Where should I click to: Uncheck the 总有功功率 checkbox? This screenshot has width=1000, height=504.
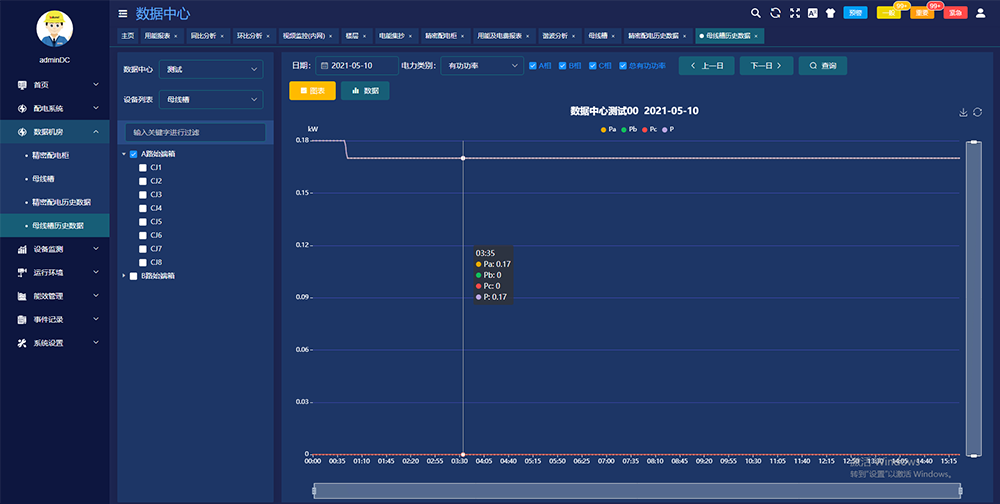[x=623, y=66]
